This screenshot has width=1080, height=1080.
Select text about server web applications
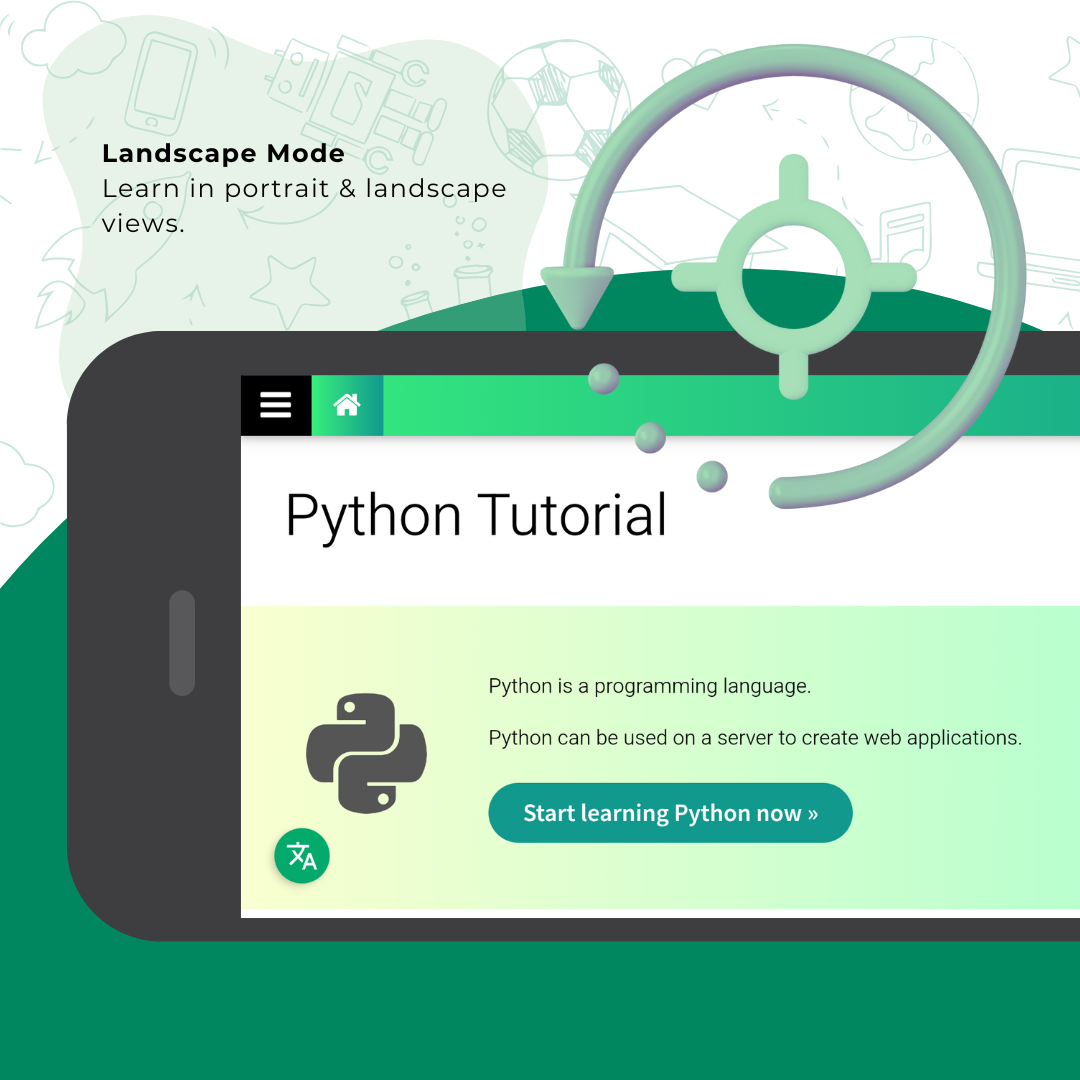coord(755,738)
